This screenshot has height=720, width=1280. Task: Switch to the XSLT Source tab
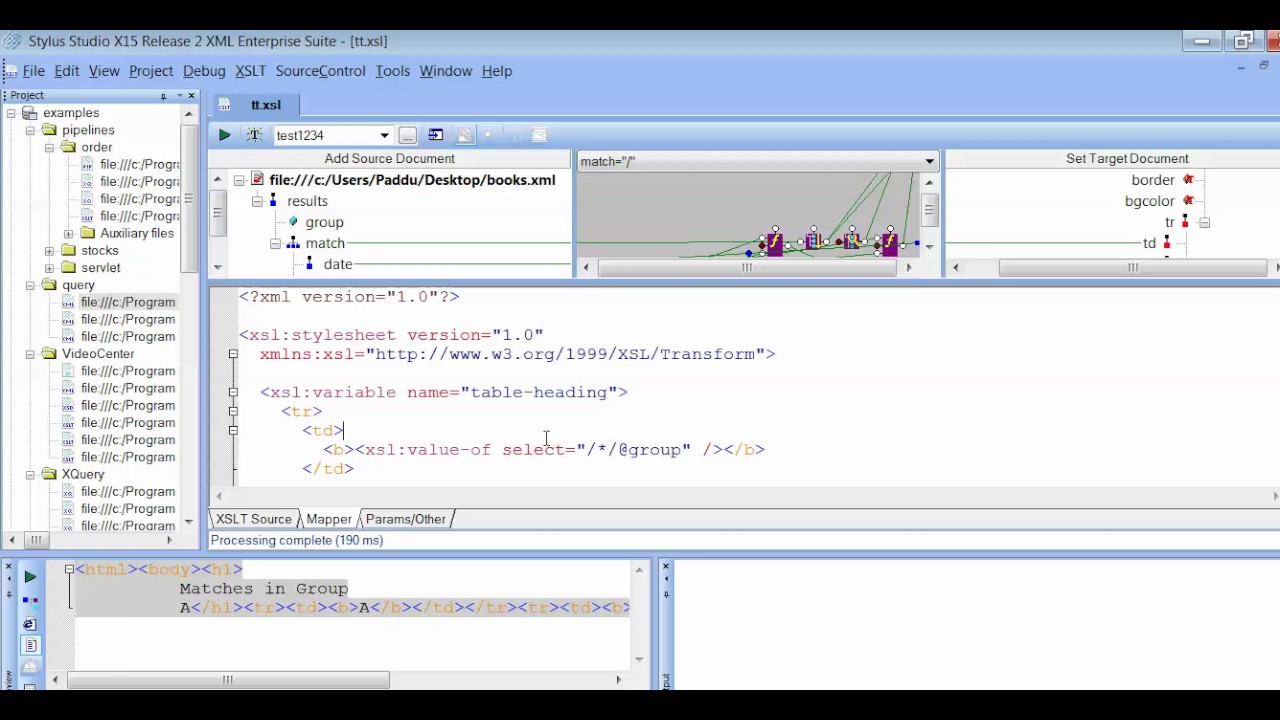click(253, 519)
